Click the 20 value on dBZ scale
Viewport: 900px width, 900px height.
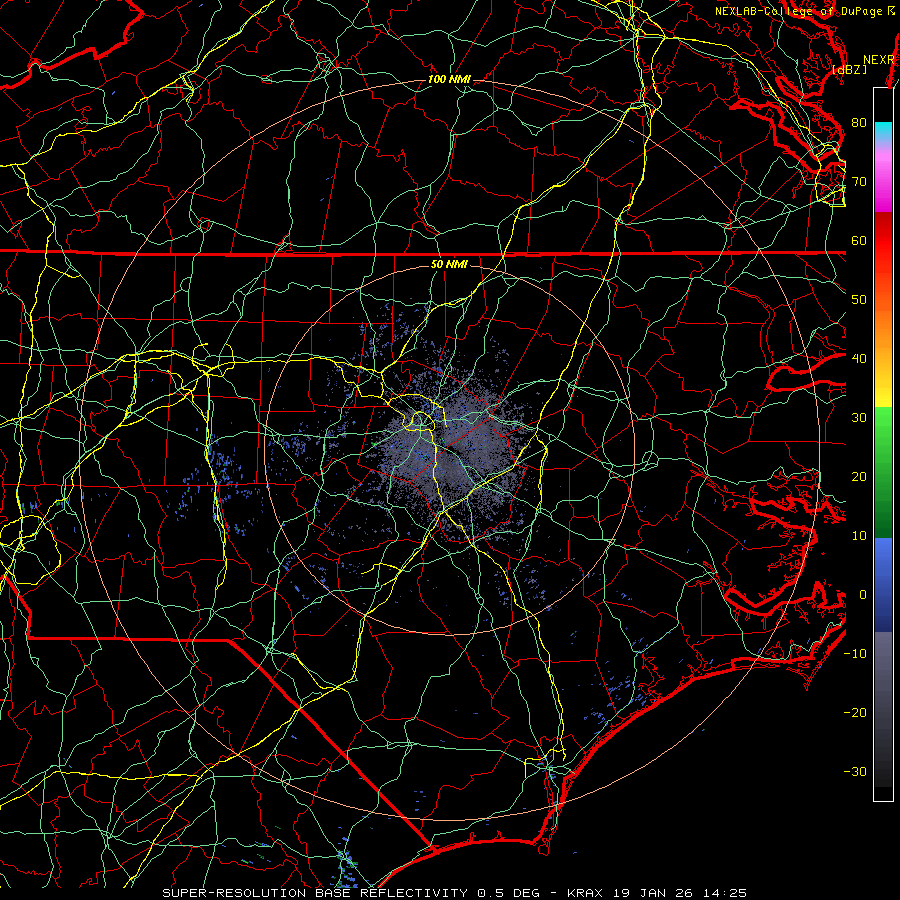[859, 477]
